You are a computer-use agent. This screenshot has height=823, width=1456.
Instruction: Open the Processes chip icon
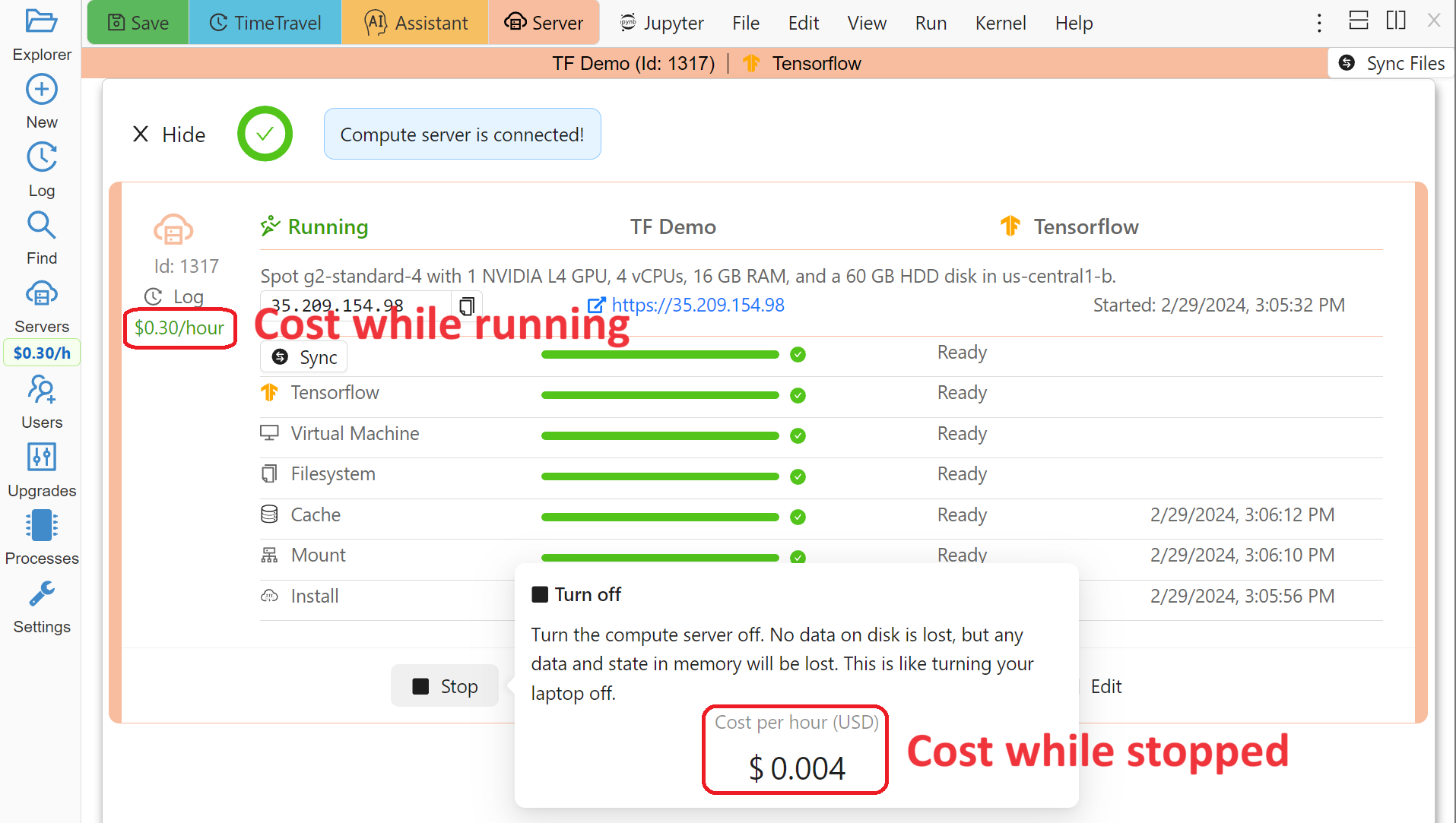41,526
